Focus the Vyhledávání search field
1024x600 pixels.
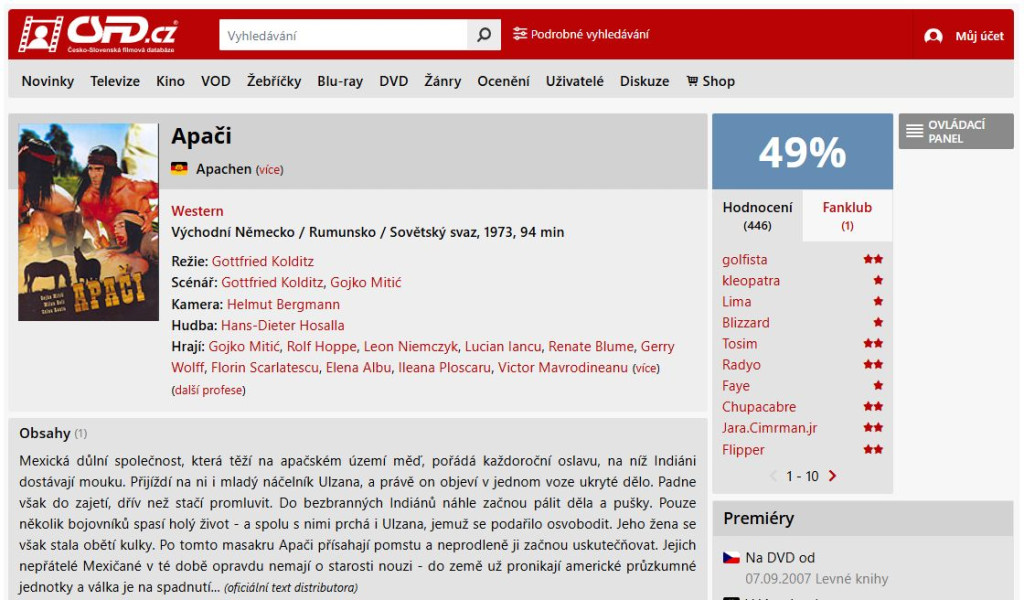(x=344, y=35)
